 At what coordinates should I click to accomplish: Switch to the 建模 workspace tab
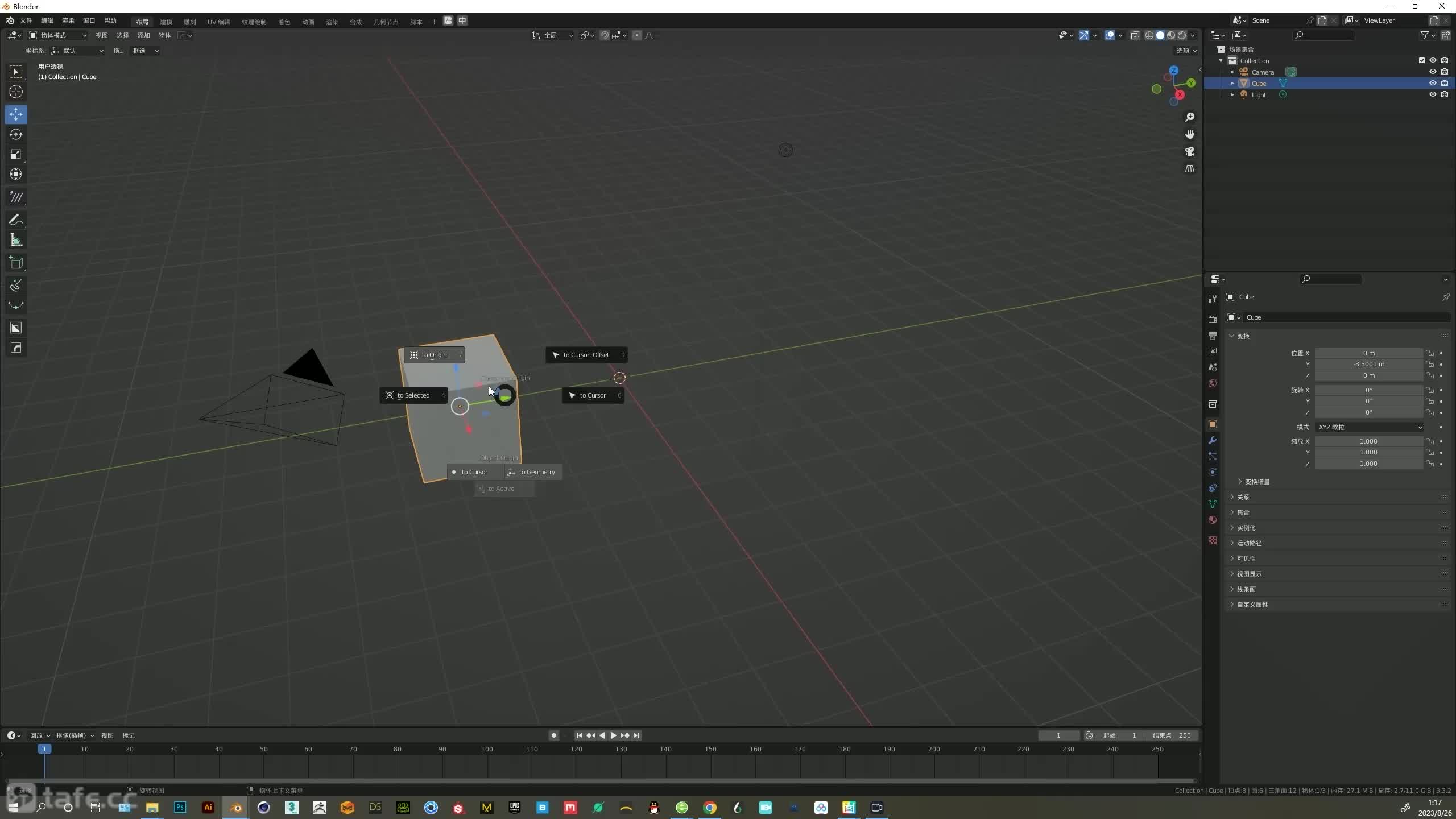click(x=166, y=22)
